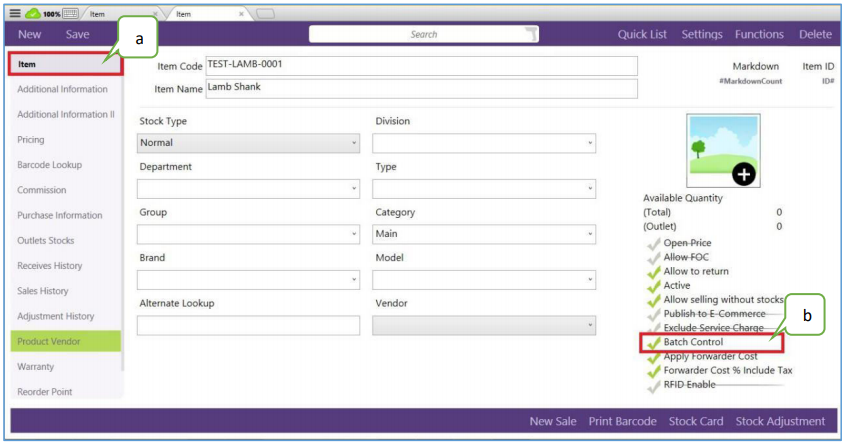Viewport: 847px width, 444px height.
Task: Toggle RFID Enable checkbox
Action: click(x=654, y=385)
